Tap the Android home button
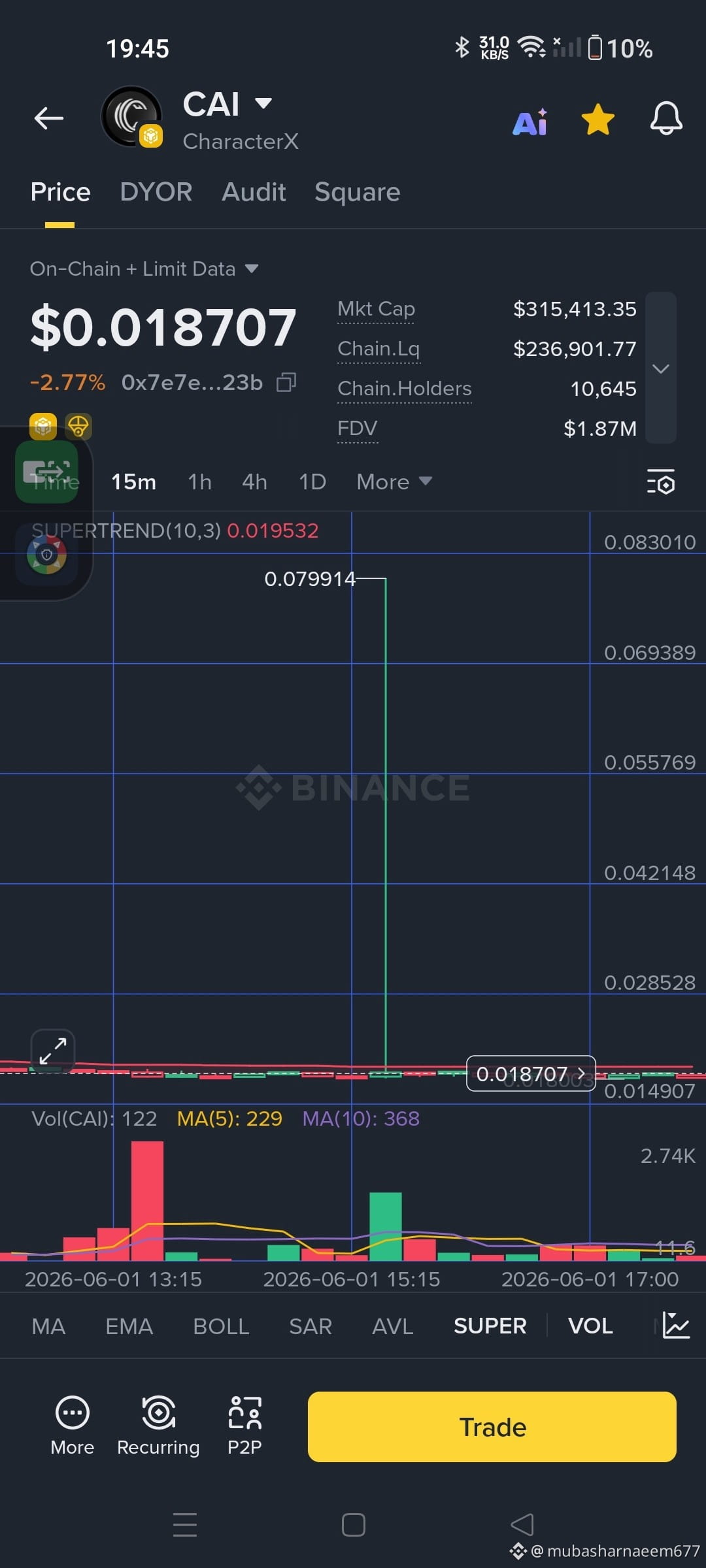 (x=353, y=1525)
